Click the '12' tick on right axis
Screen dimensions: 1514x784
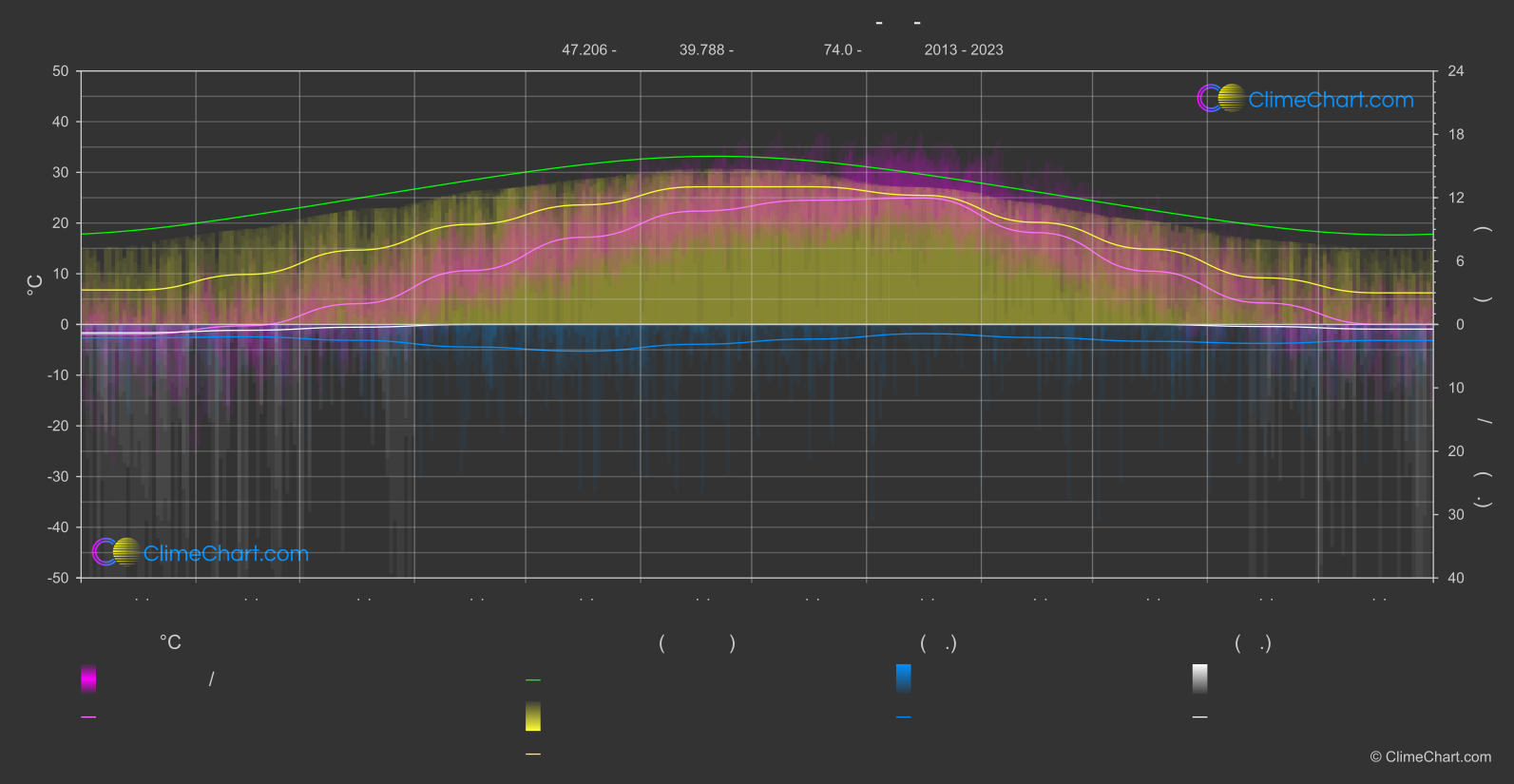coord(1456,198)
